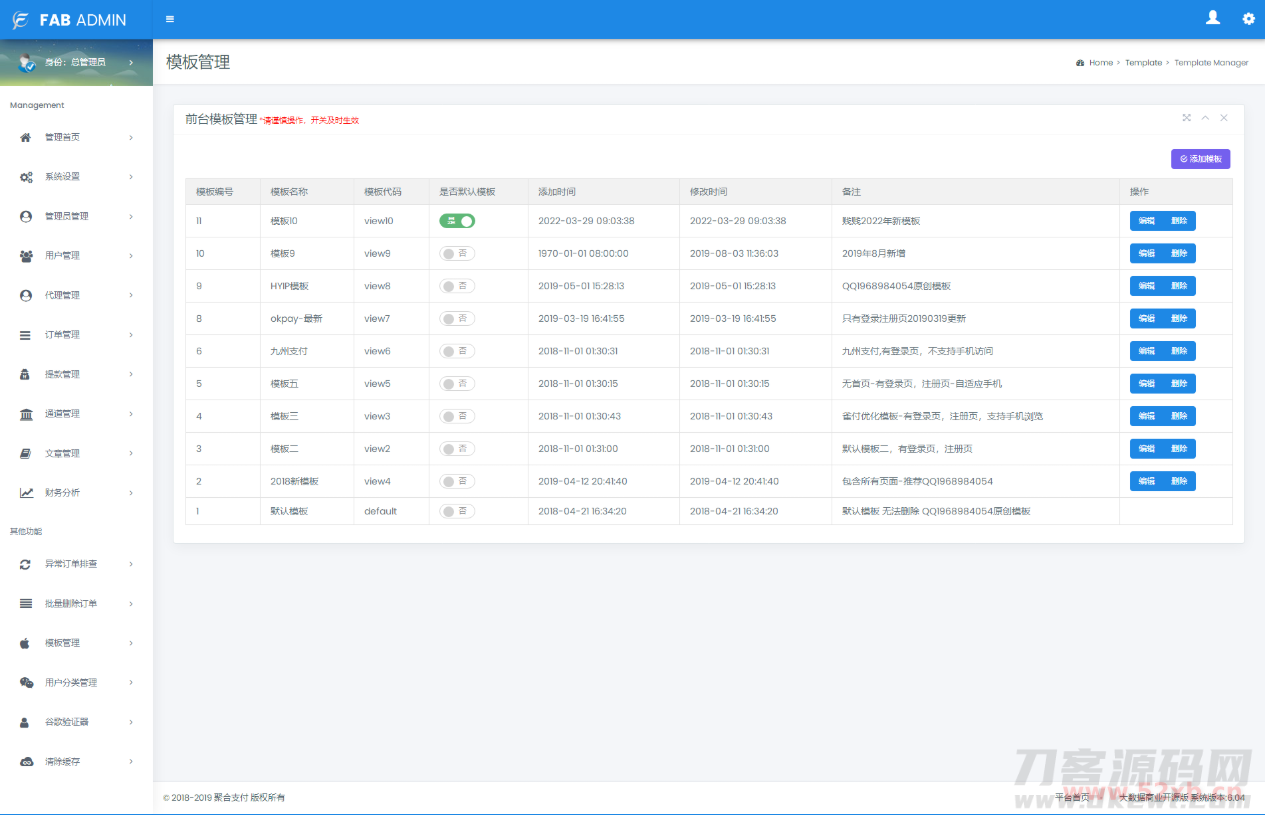Open the user profile icon in header

1213,18
